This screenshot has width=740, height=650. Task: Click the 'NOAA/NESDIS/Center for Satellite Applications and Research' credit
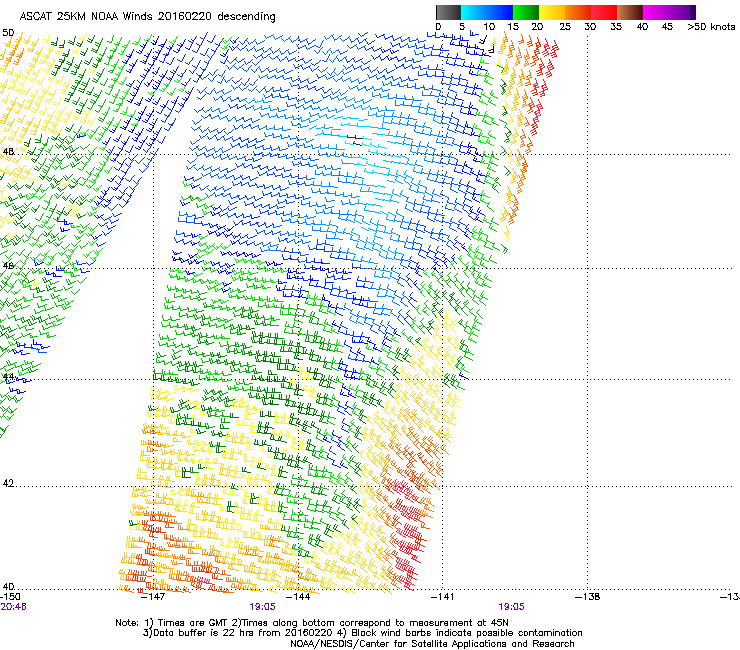coord(432,644)
